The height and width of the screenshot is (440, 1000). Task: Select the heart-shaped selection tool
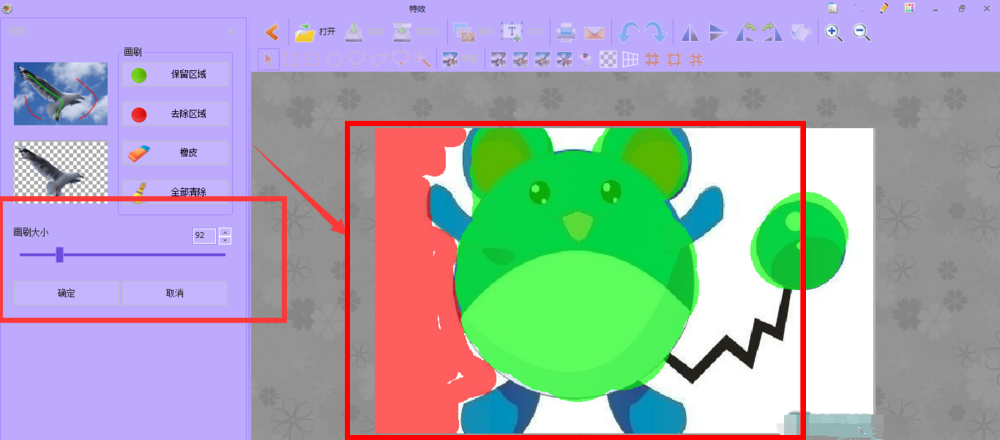point(356,59)
